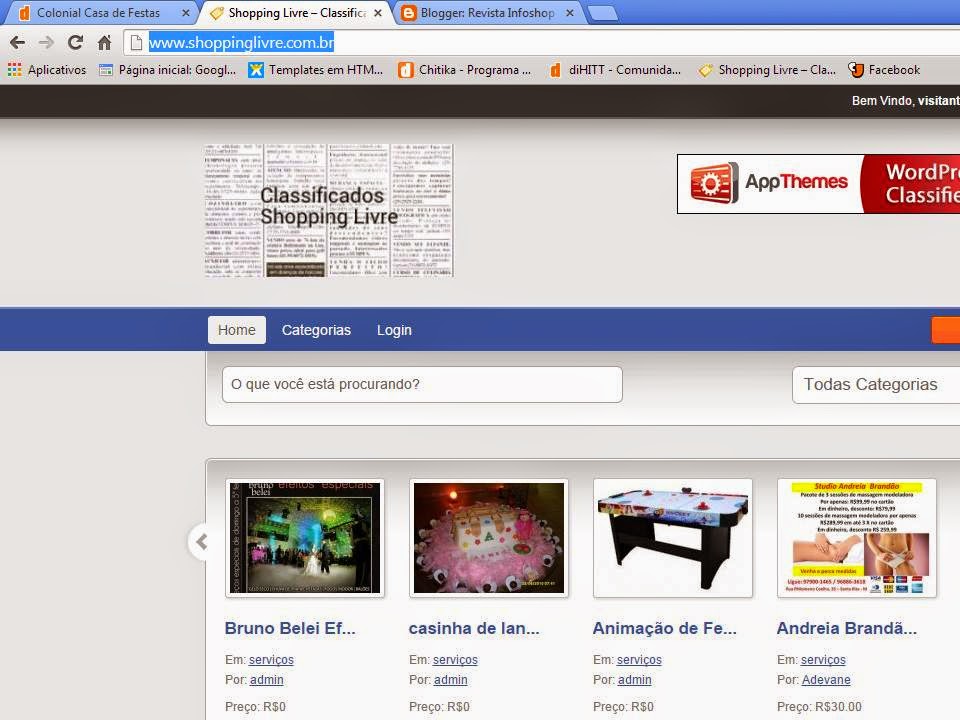Open Login in the site navigation

pos(394,330)
